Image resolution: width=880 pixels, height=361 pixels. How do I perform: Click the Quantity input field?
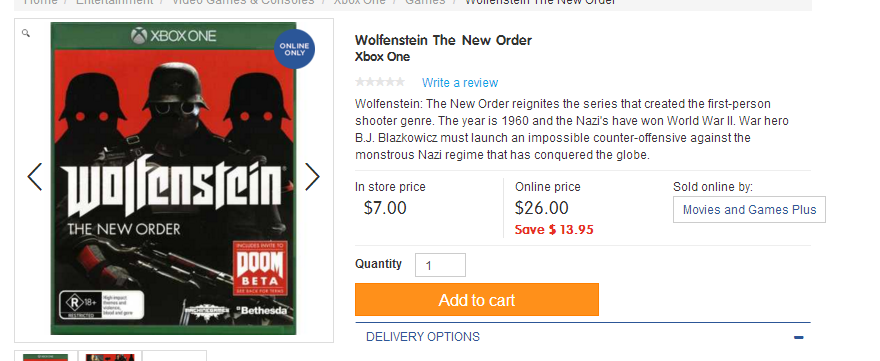[440, 265]
